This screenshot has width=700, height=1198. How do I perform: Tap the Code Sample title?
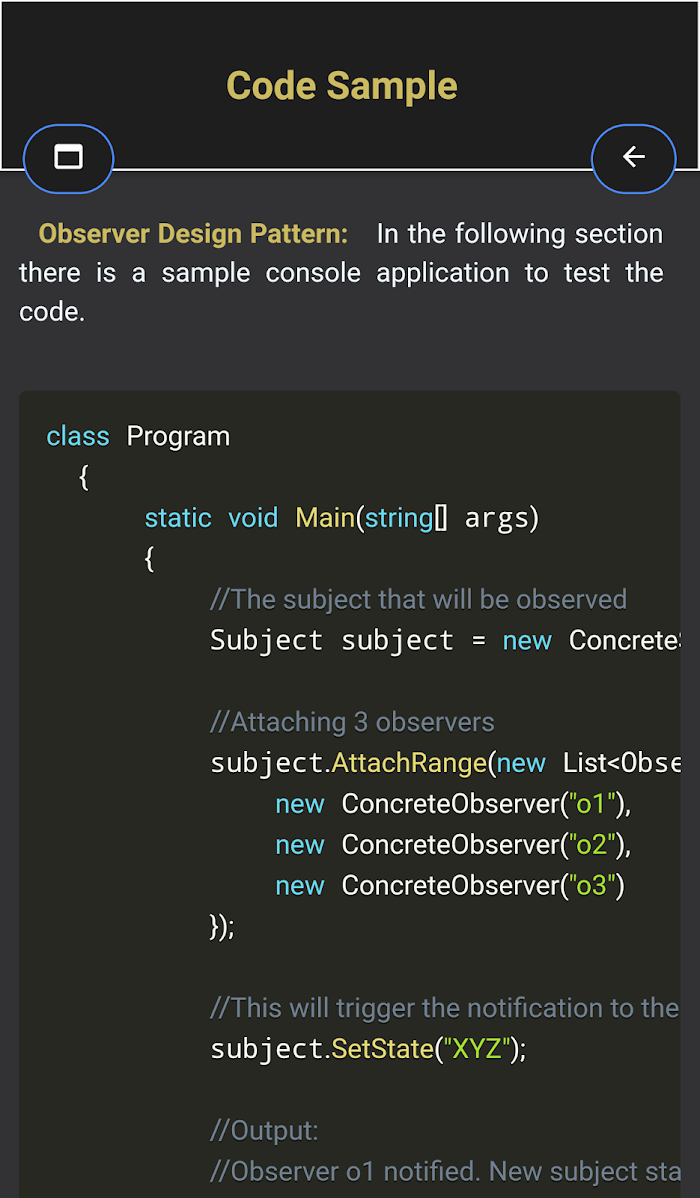(342, 86)
